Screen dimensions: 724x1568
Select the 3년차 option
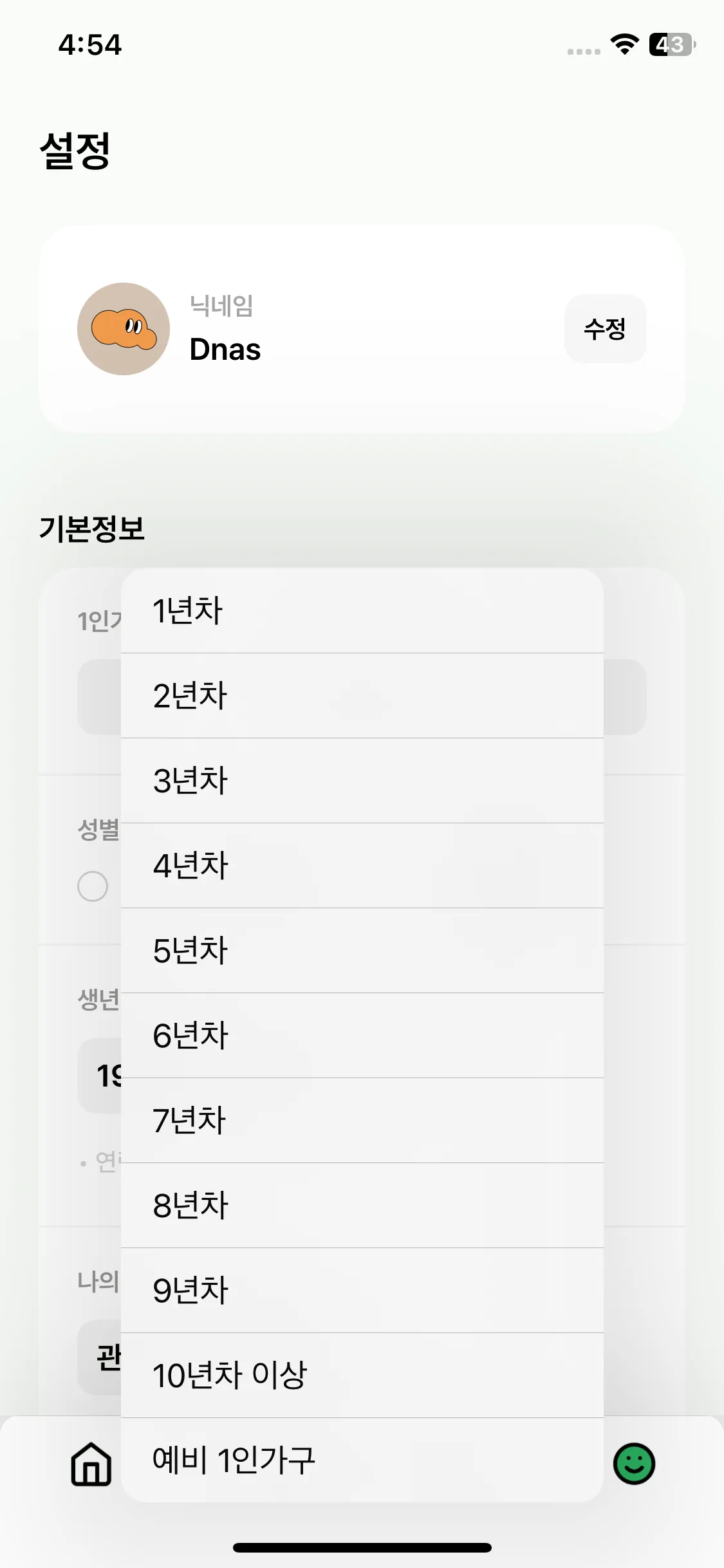(362, 781)
